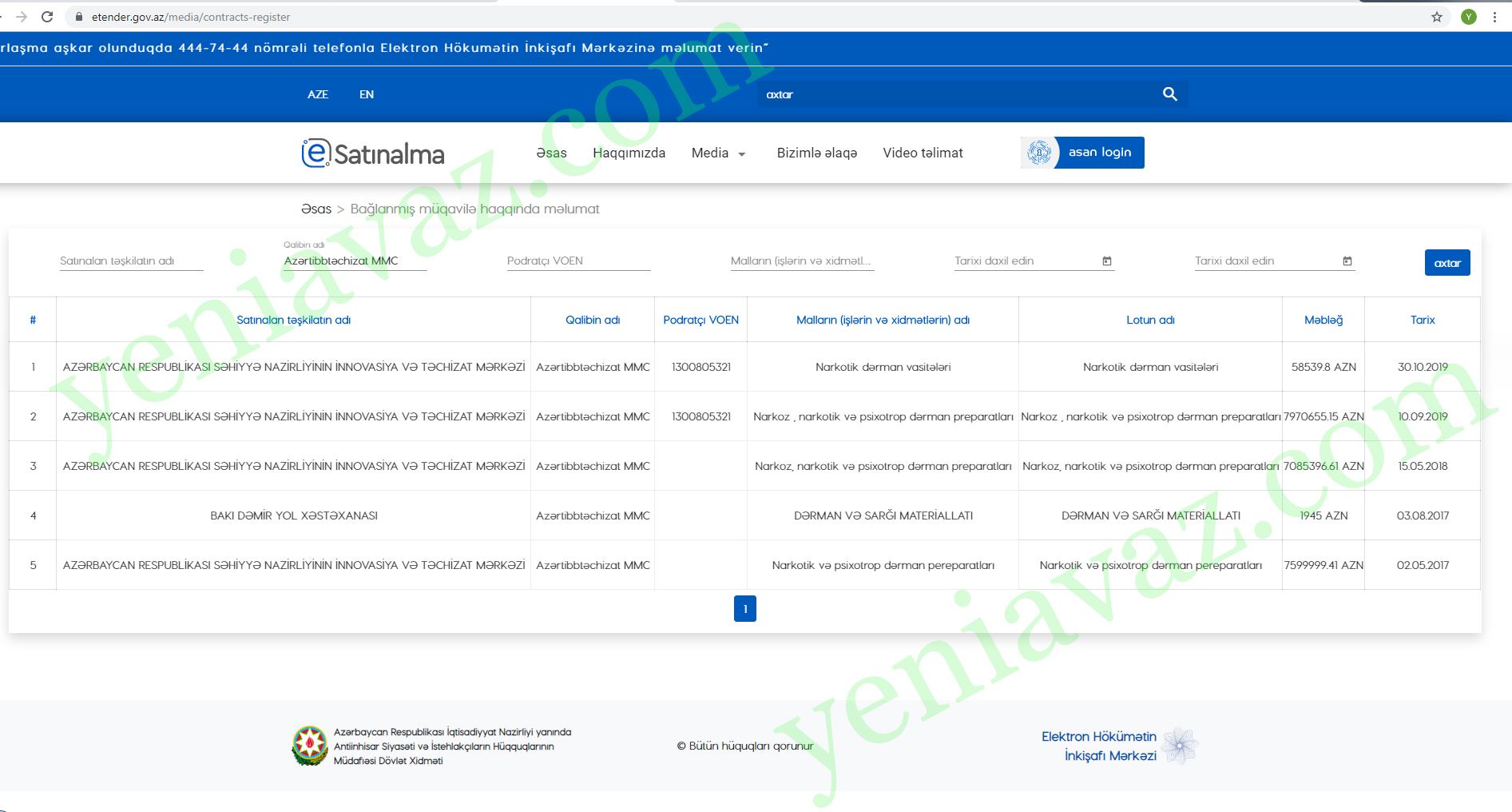Click the date 10.09.2019
The width and height of the screenshot is (1512, 812).
click(1423, 416)
